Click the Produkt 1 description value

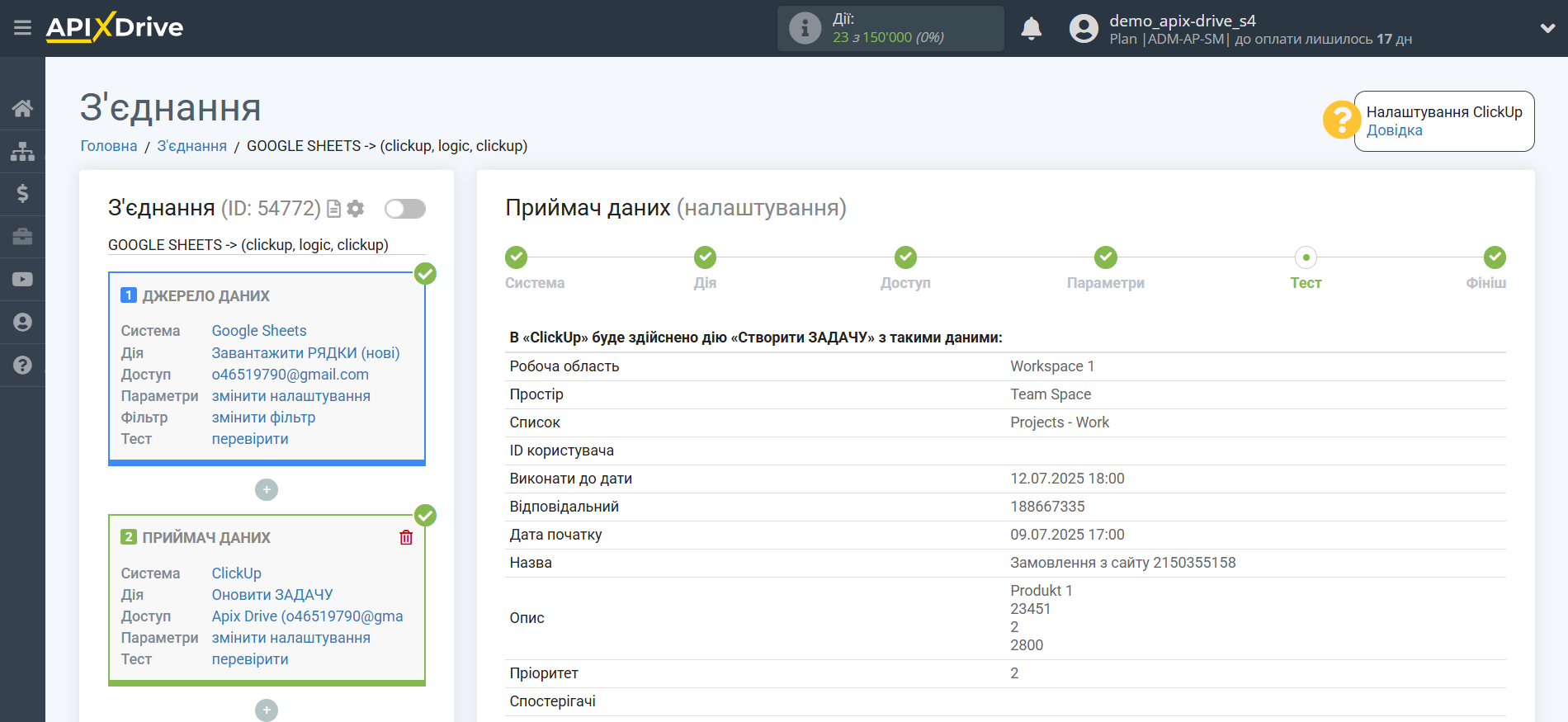pos(1041,591)
